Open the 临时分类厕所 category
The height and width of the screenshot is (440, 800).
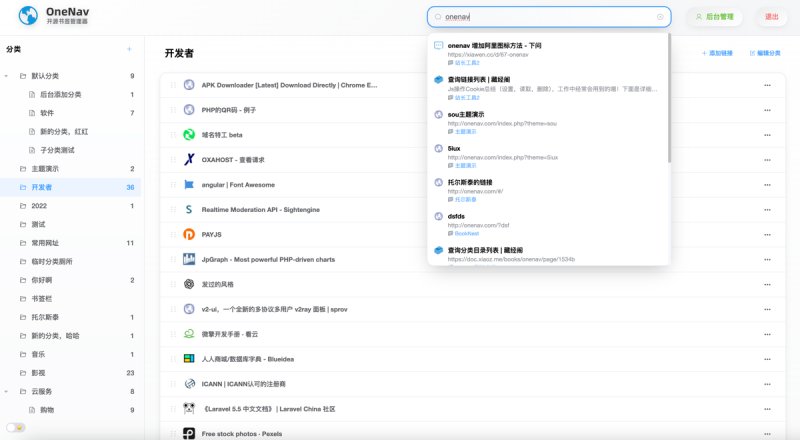pyautogui.click(x=52, y=261)
